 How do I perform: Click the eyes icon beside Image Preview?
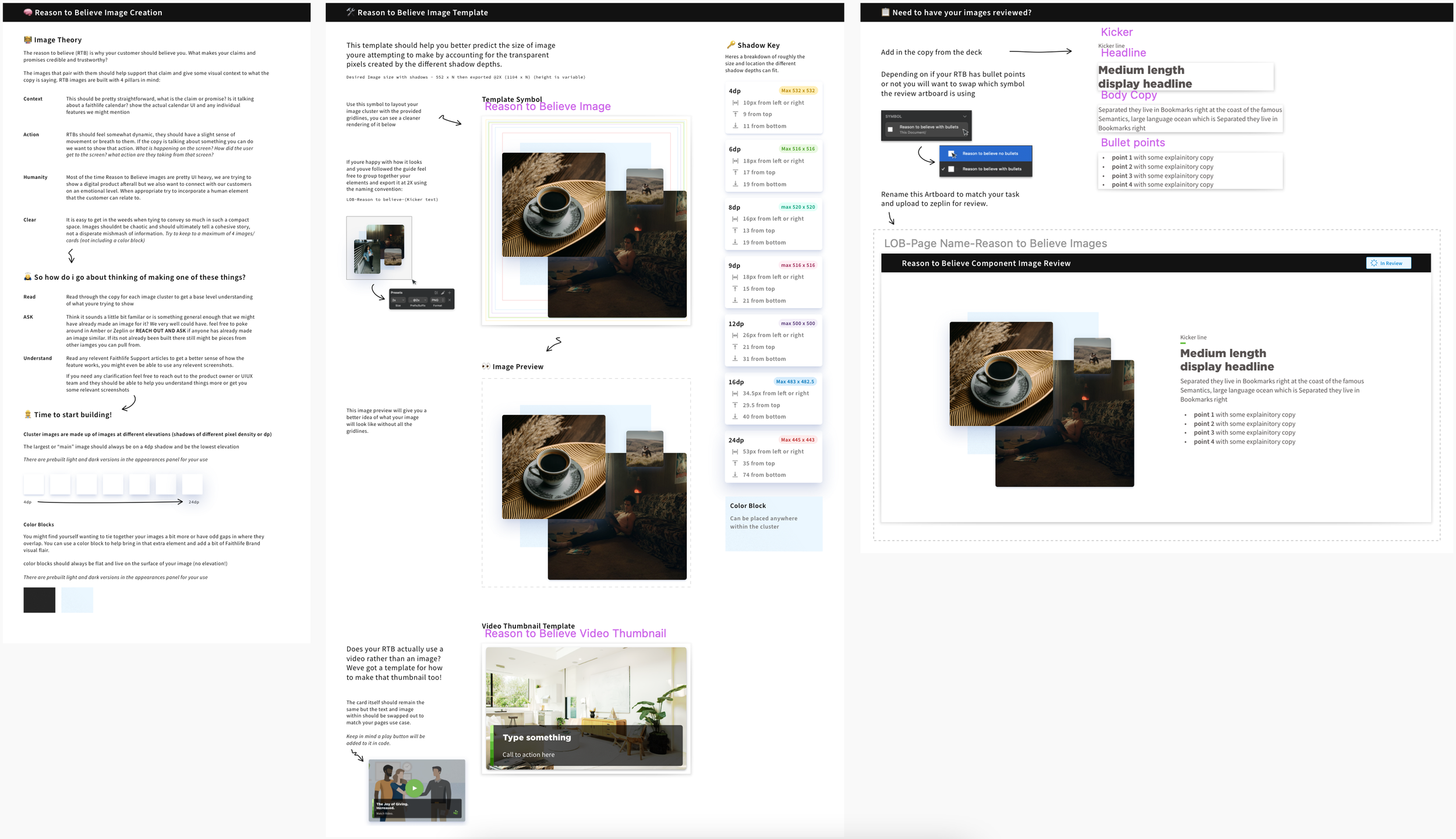pyautogui.click(x=486, y=366)
